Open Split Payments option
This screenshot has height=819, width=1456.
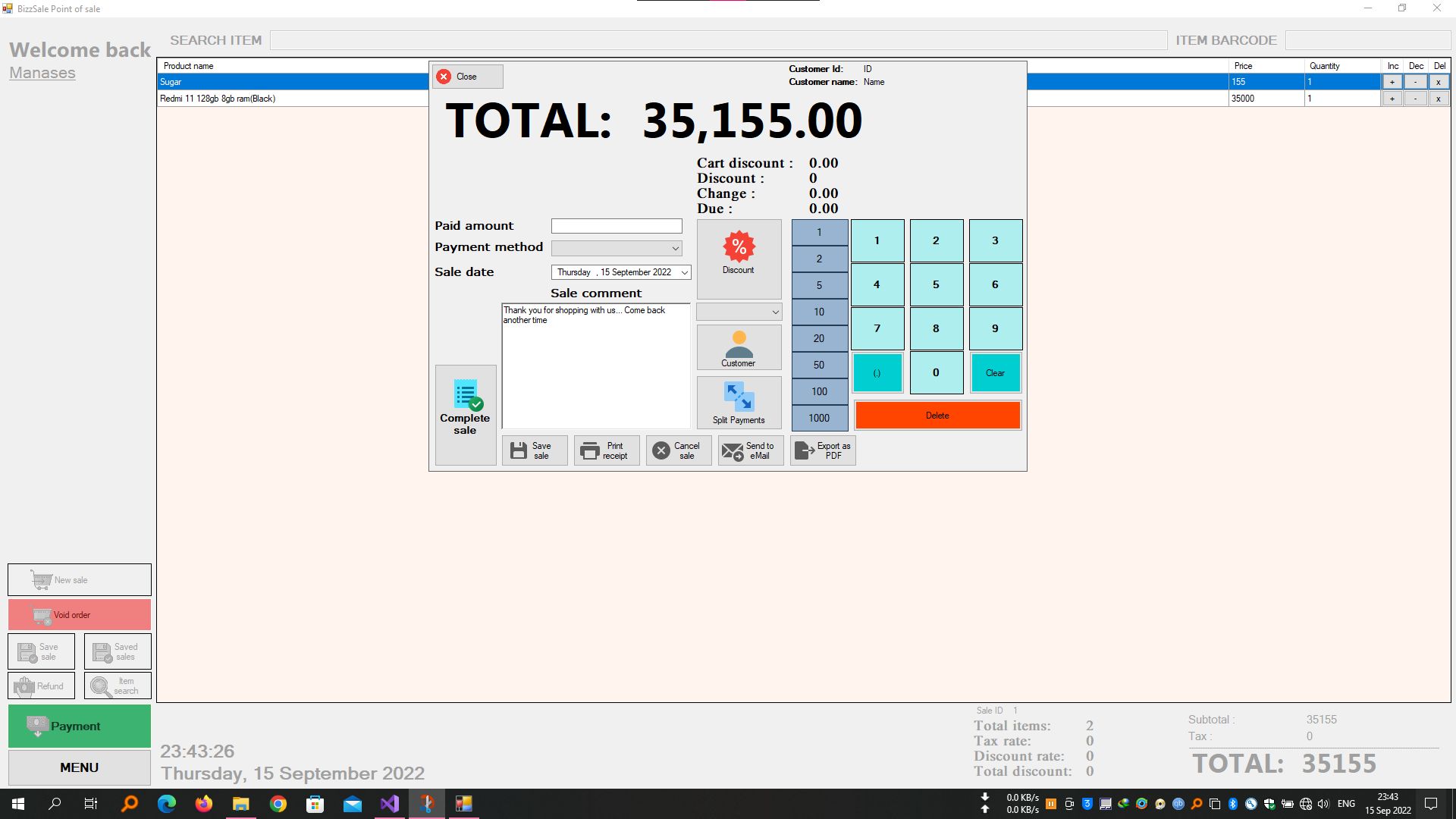pos(739,403)
